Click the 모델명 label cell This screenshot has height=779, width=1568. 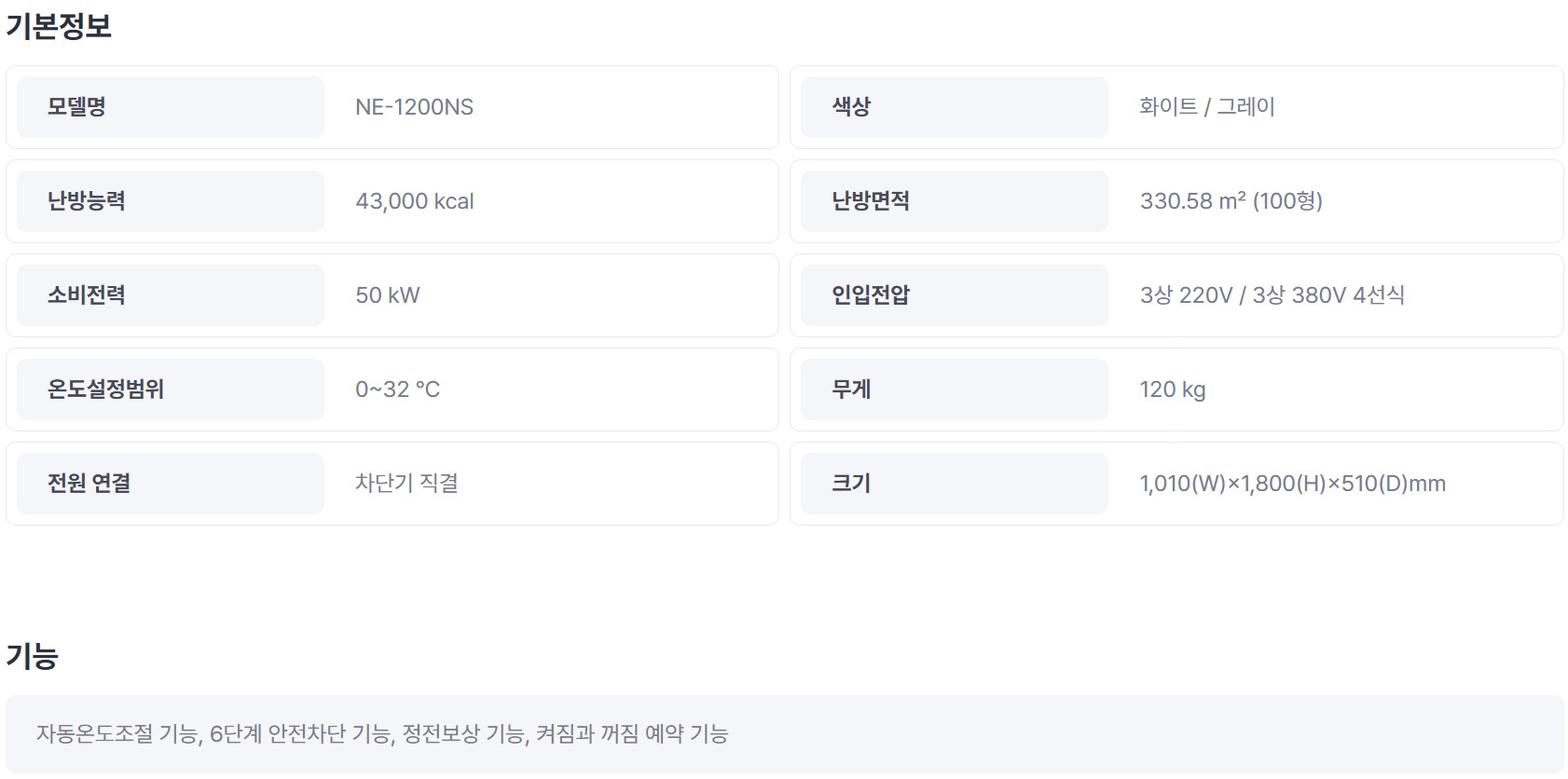click(171, 107)
